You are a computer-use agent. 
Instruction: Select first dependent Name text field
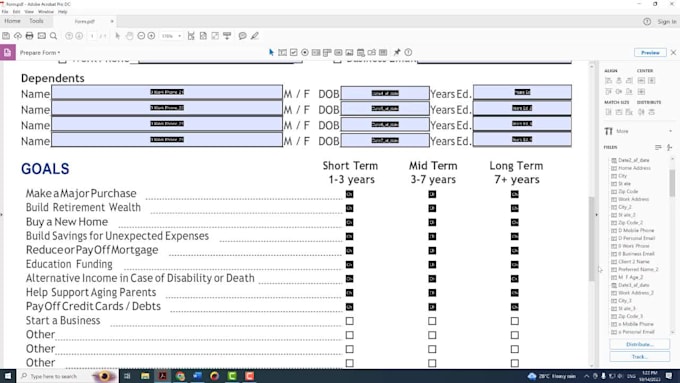click(x=167, y=92)
